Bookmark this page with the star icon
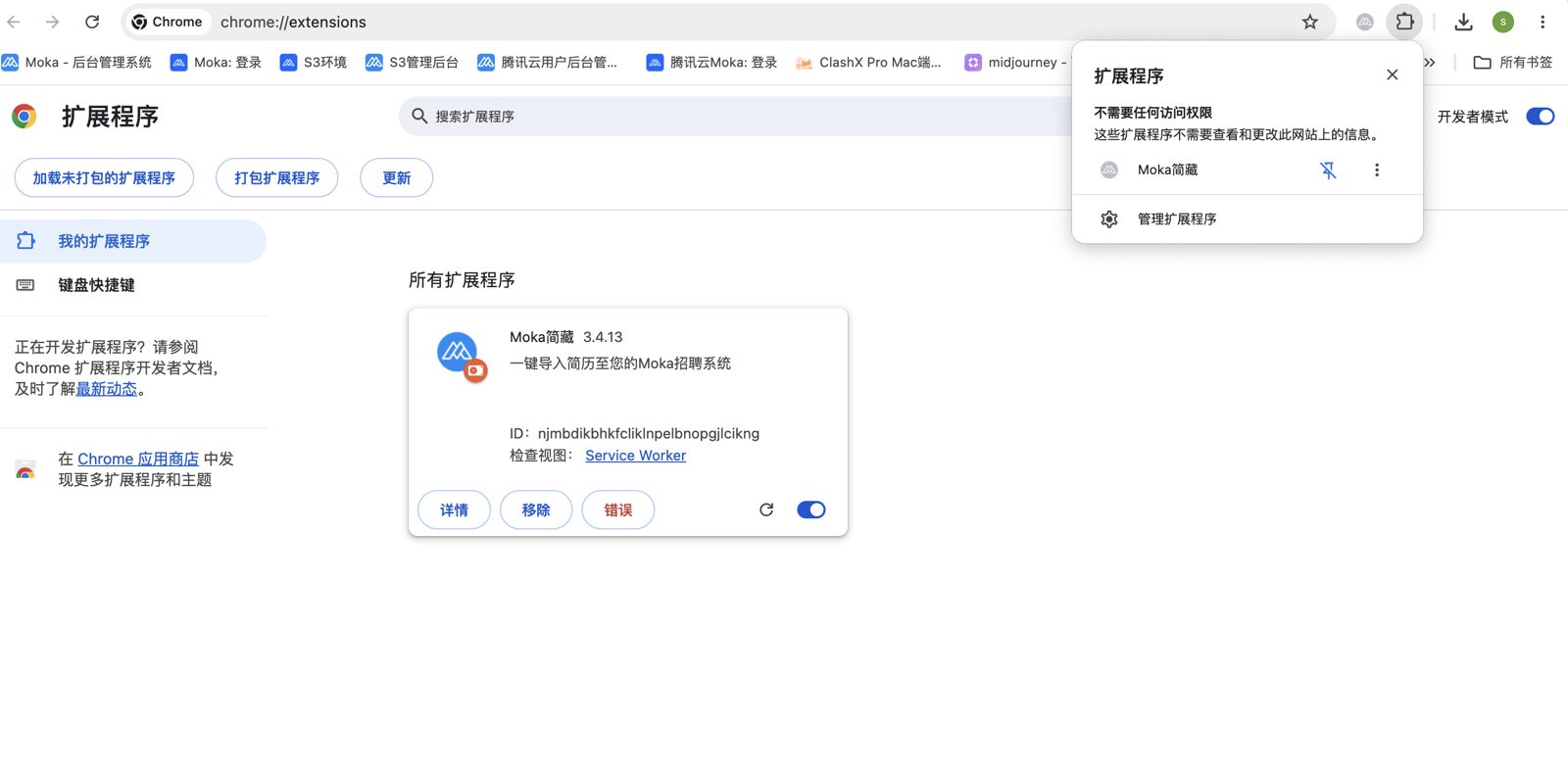Image resolution: width=1568 pixels, height=775 pixels. tap(1309, 22)
